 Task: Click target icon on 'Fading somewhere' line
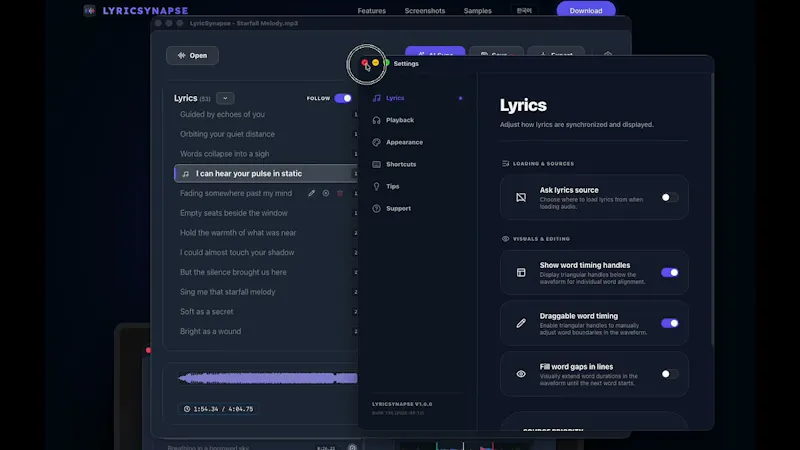326,193
